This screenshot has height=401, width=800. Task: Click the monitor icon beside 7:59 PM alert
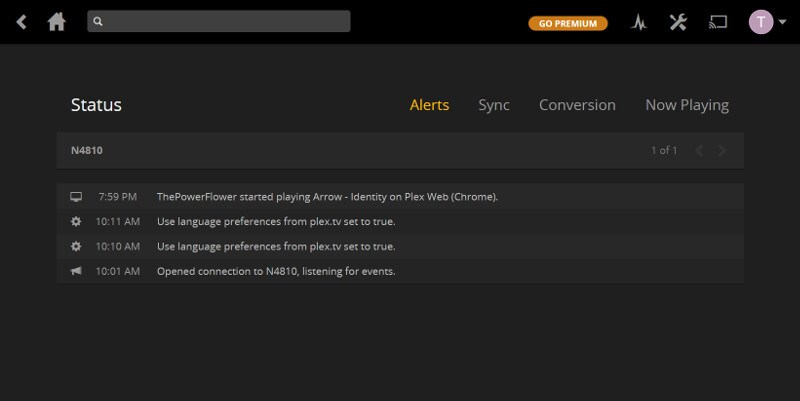(76, 196)
